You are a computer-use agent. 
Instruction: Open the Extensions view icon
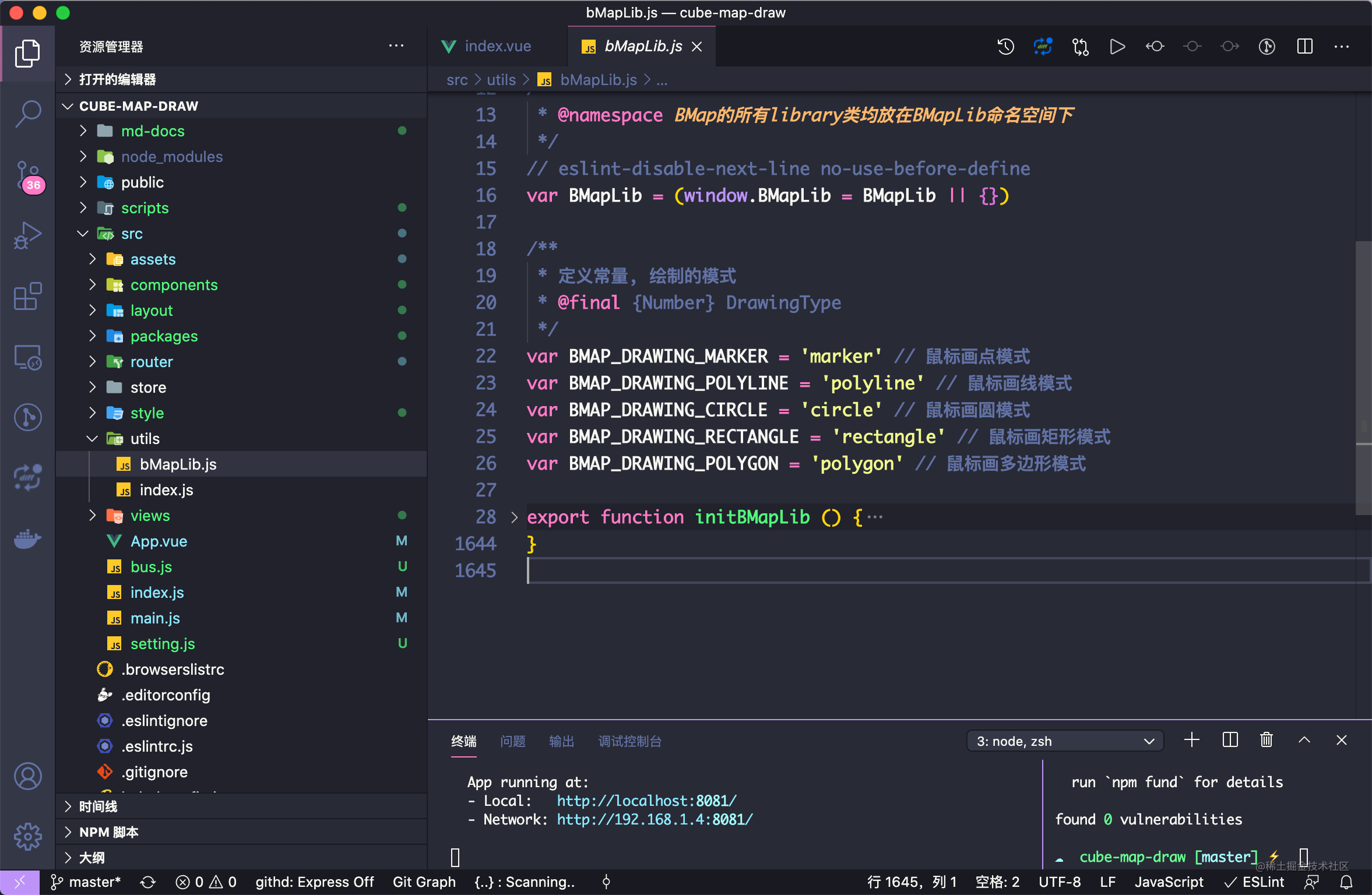click(27, 297)
